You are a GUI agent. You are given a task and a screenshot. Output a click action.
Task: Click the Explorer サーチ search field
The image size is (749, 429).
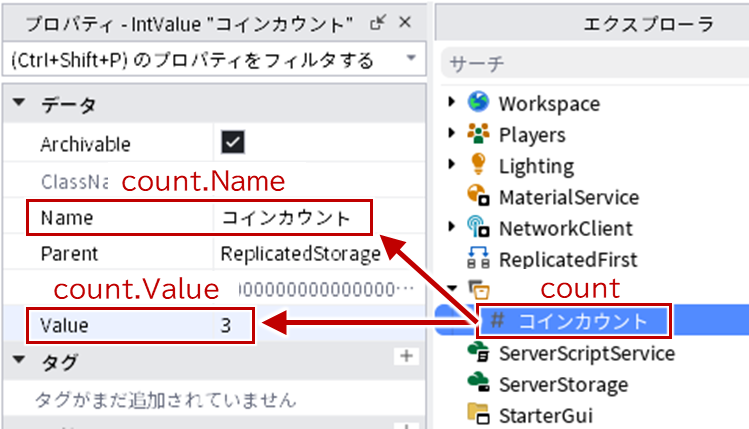click(595, 63)
